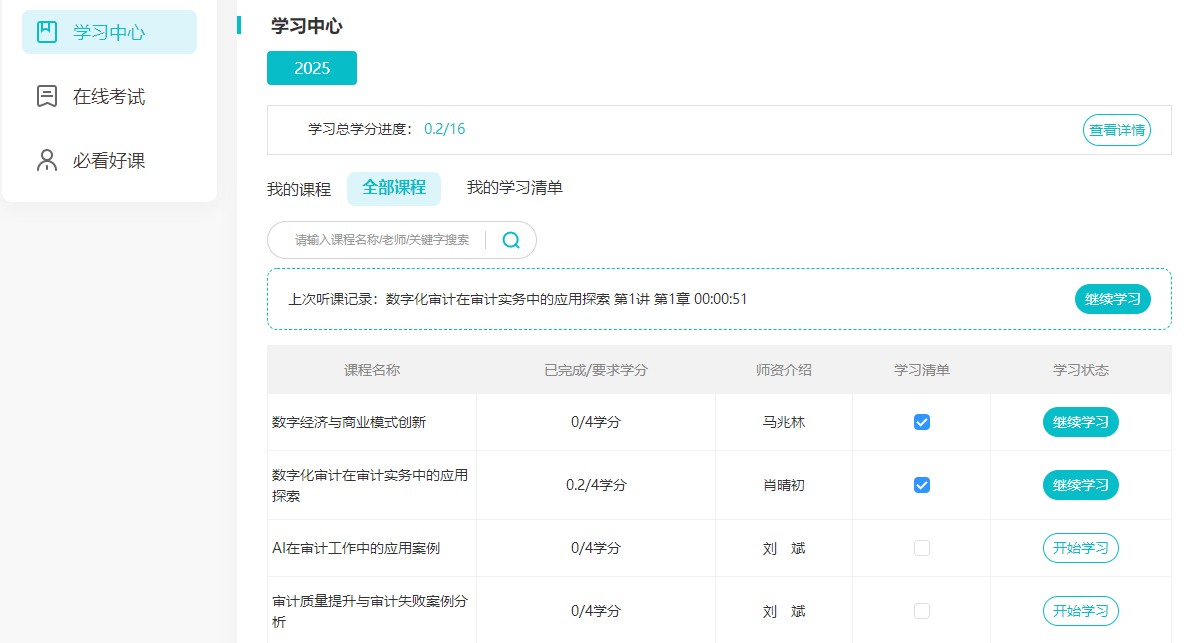Uncheck the 数字化审计 course study list checkbox

(920, 485)
